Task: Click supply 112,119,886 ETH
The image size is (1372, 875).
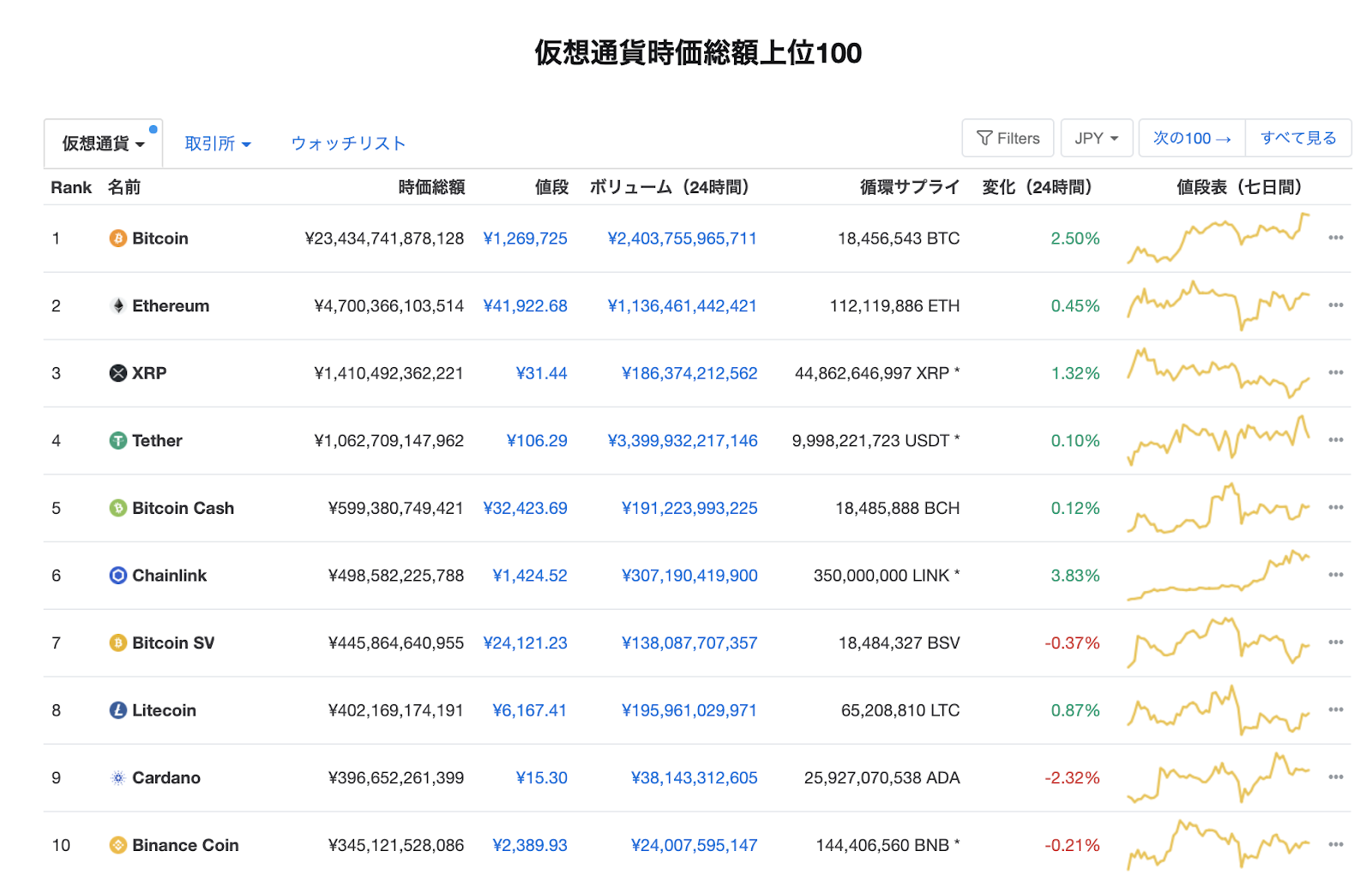Action: tap(894, 305)
